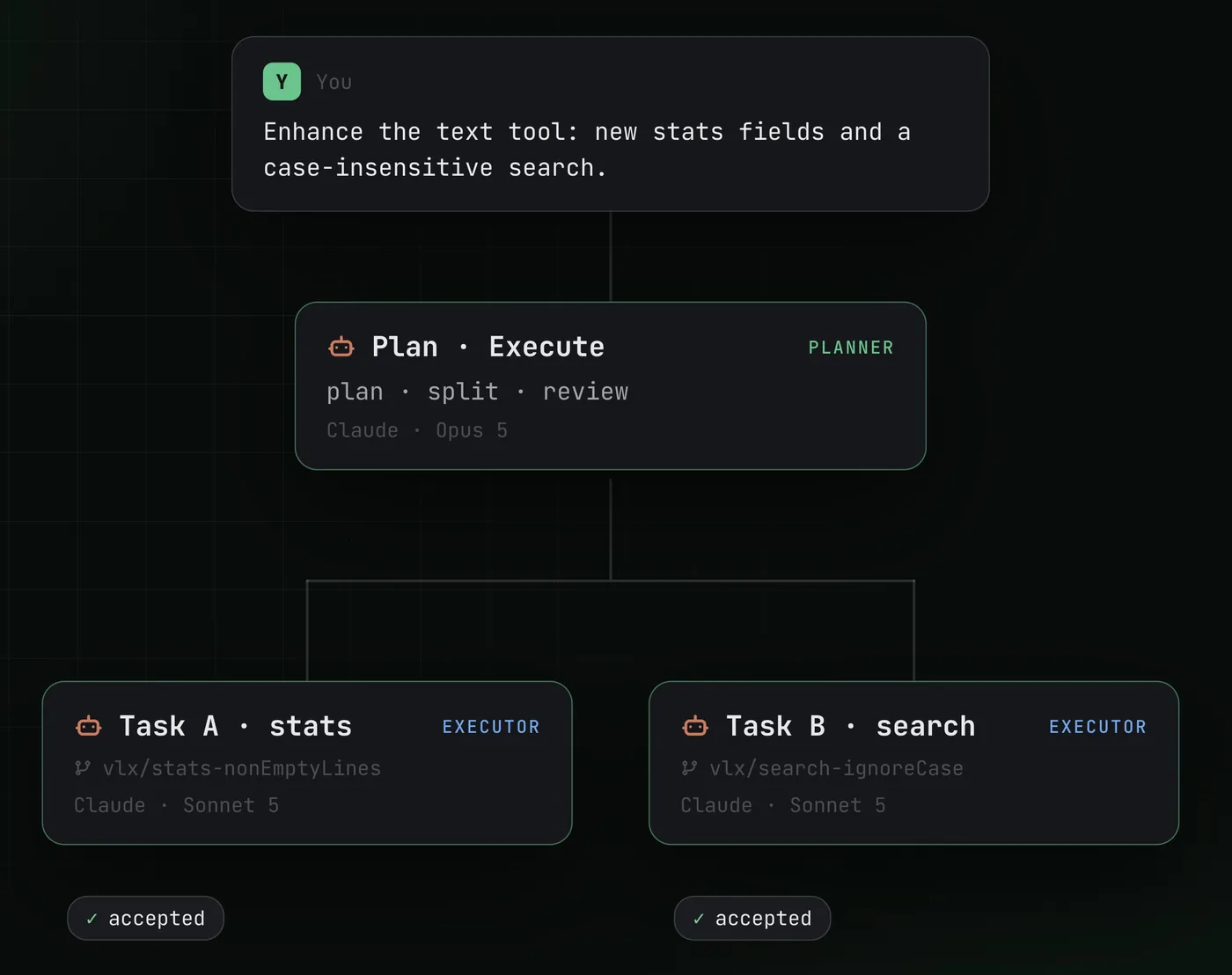Click the robot icon beside Task B

pyautogui.click(x=695, y=727)
